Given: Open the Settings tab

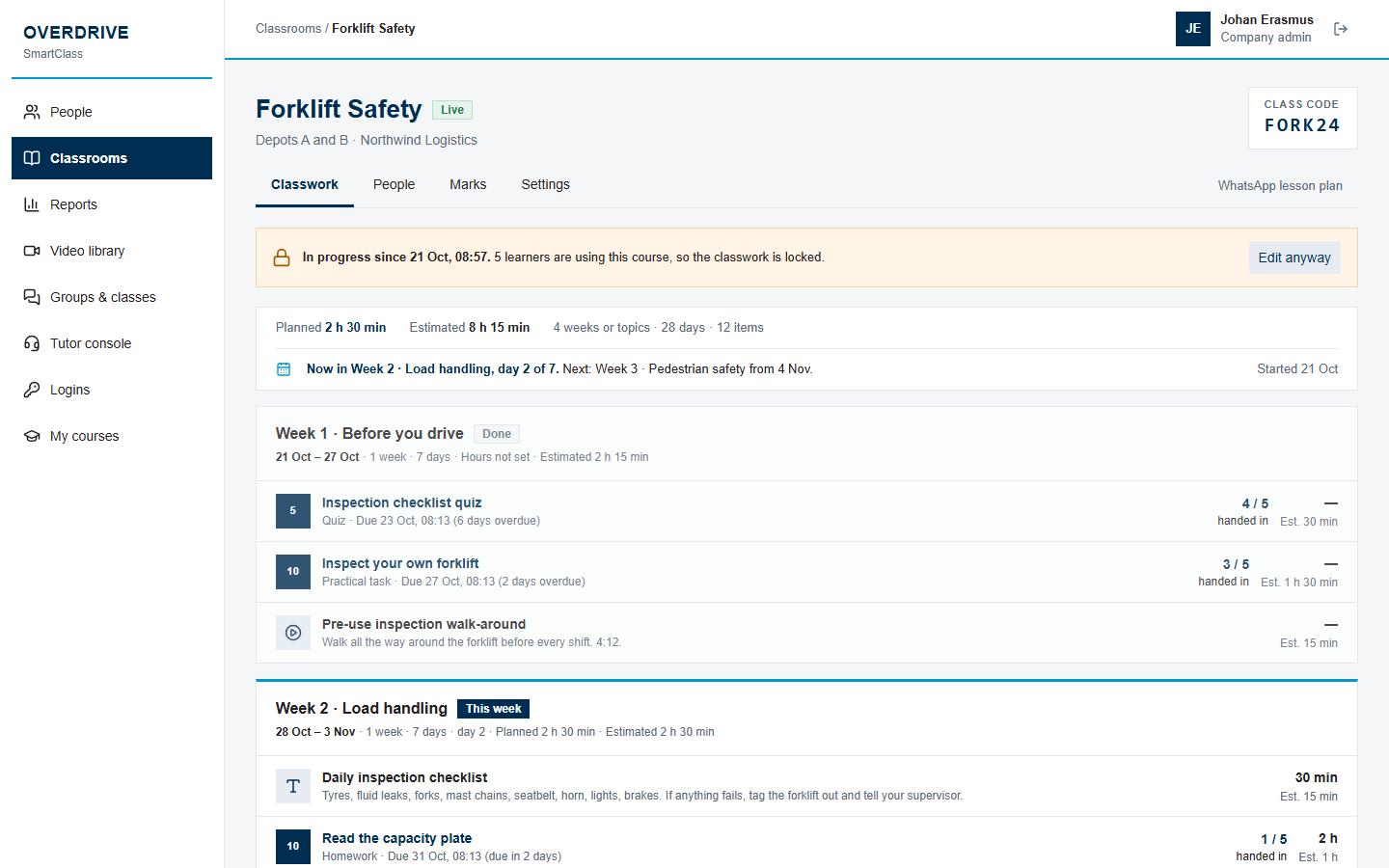Looking at the screenshot, I should click(545, 184).
